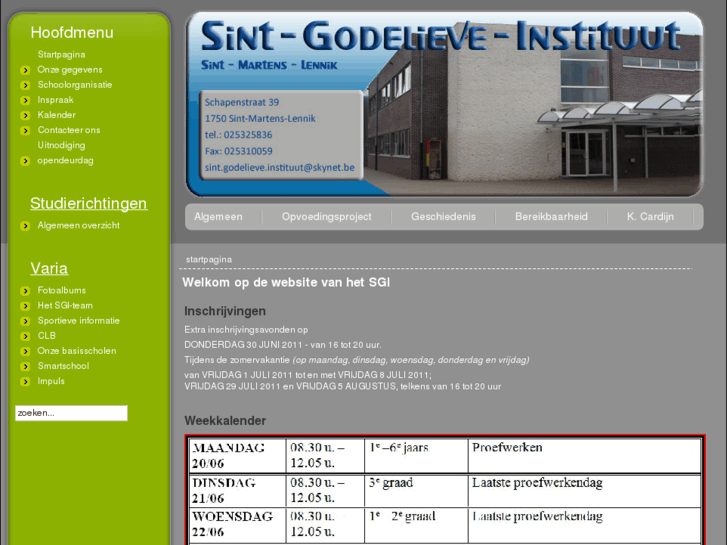This screenshot has width=727, height=545.
Task: Click the MAANDAG 20/06 table cell
Action: click(x=238, y=455)
